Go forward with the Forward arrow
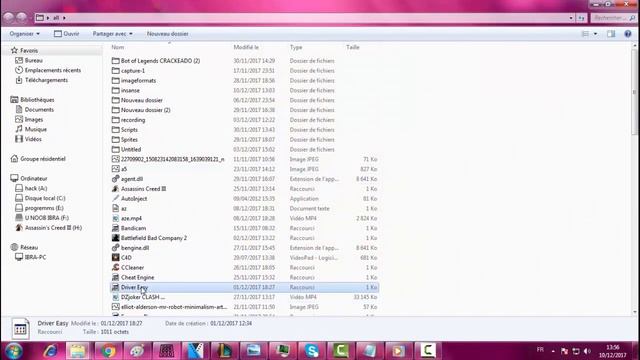Viewport: 640px width, 360px height. (x=22, y=18)
